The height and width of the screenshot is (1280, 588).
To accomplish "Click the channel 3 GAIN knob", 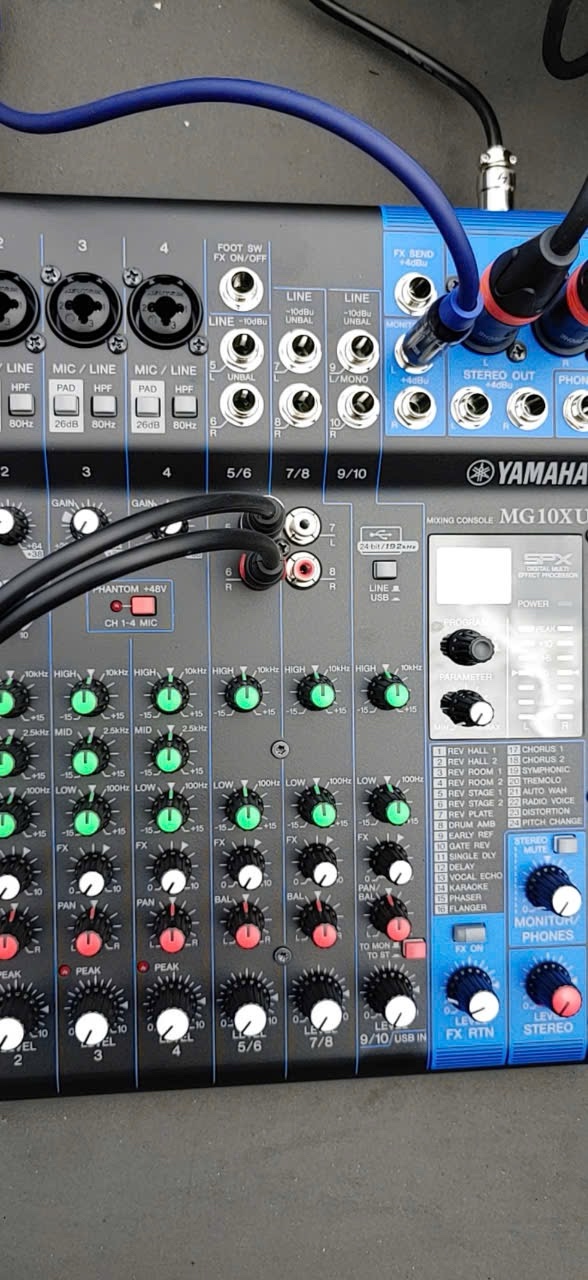I will coord(86,520).
